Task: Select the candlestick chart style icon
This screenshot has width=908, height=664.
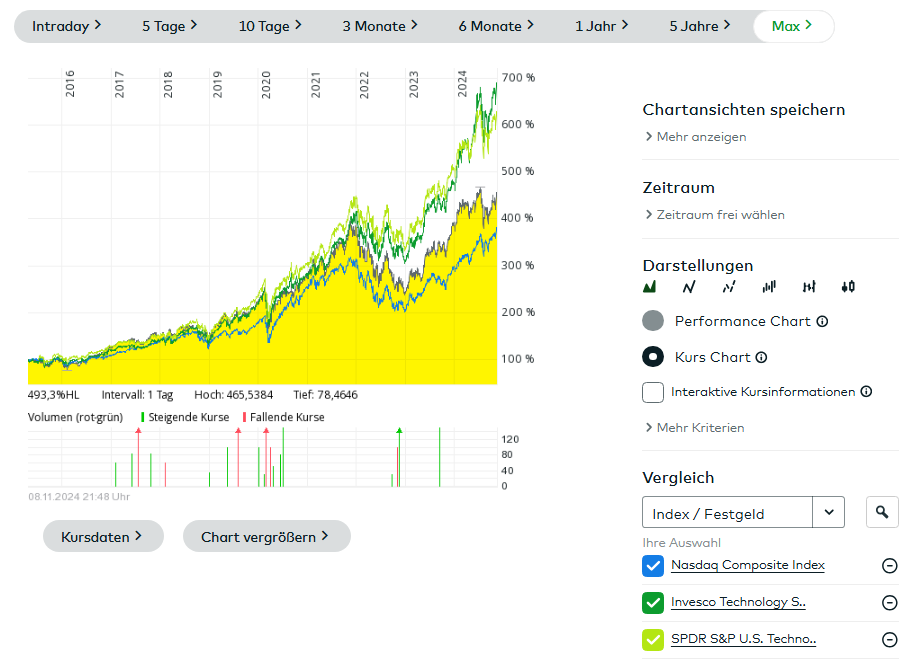Action: point(848,287)
